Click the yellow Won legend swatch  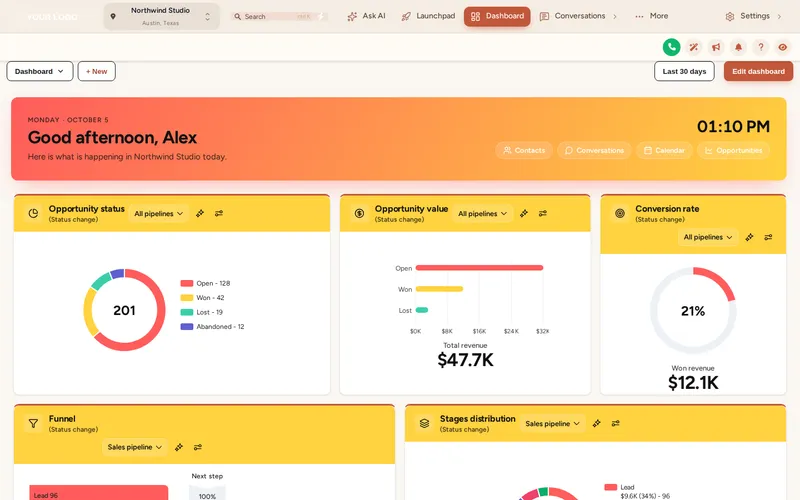tap(187, 297)
